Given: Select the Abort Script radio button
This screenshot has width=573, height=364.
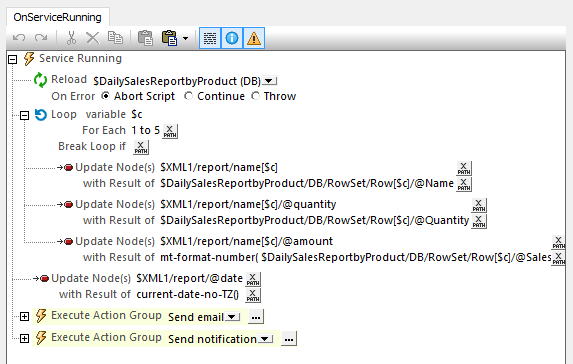Looking at the screenshot, I should (105, 96).
